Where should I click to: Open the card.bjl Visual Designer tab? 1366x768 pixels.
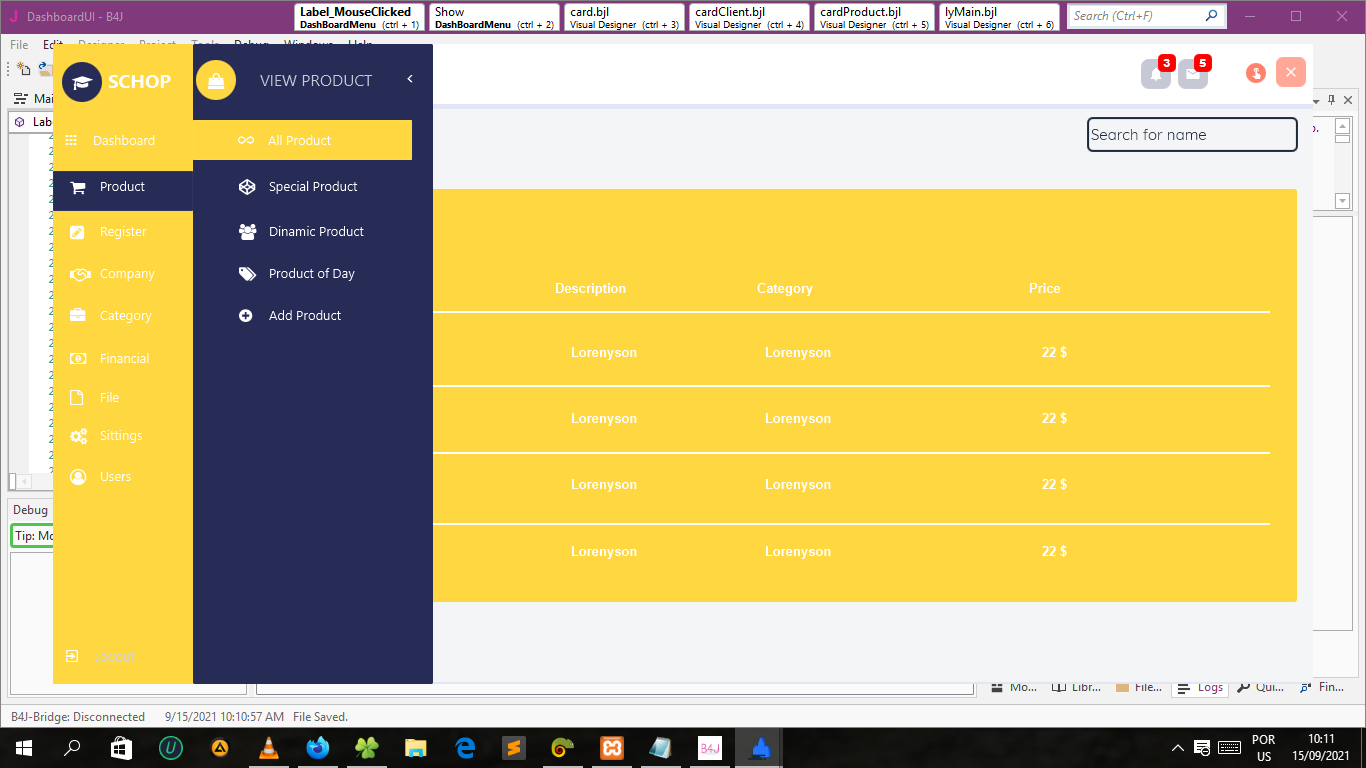pos(624,18)
